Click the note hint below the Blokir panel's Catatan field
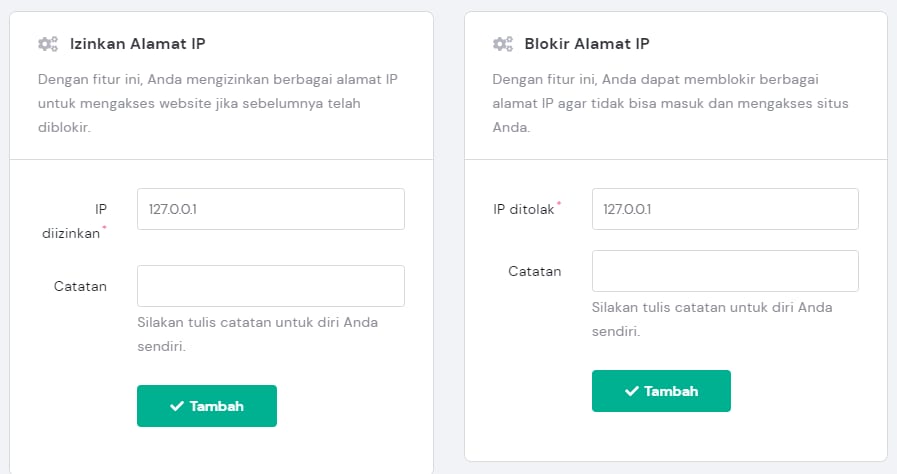The width and height of the screenshot is (897, 474). tap(712, 319)
